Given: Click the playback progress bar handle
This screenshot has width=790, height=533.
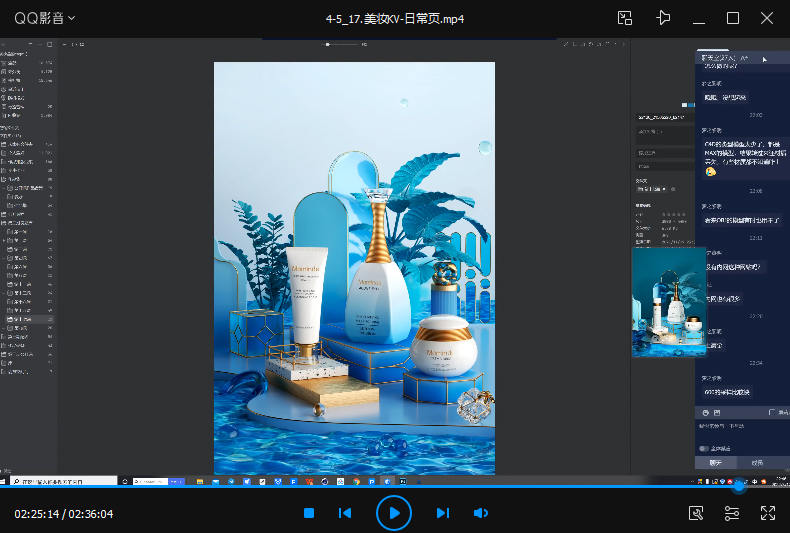Looking at the screenshot, I should pyautogui.click(x=739, y=487).
